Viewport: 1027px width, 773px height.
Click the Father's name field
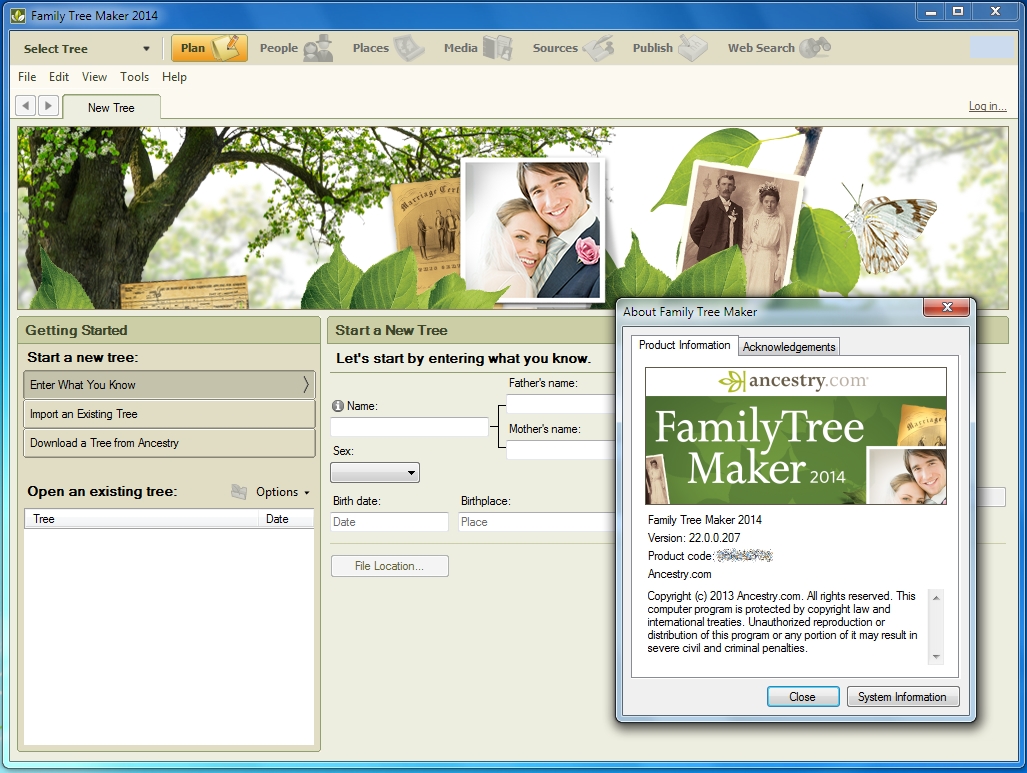click(561, 404)
